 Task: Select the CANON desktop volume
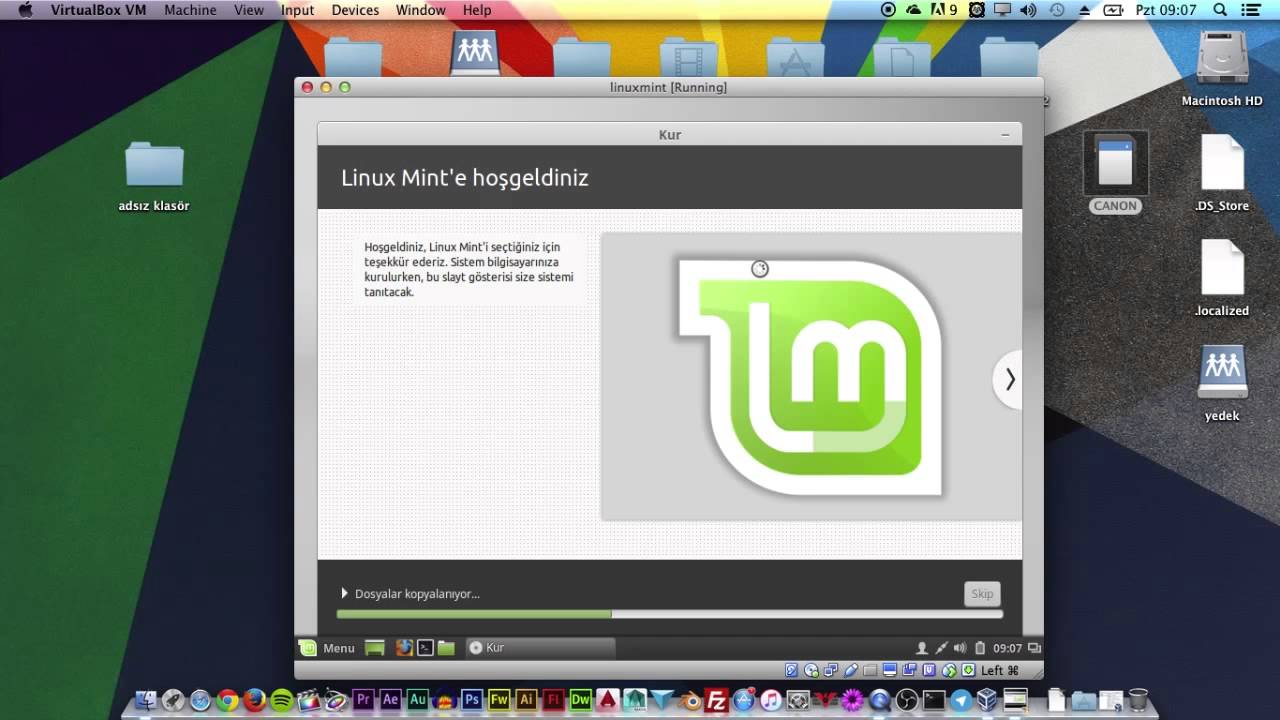(x=1115, y=172)
